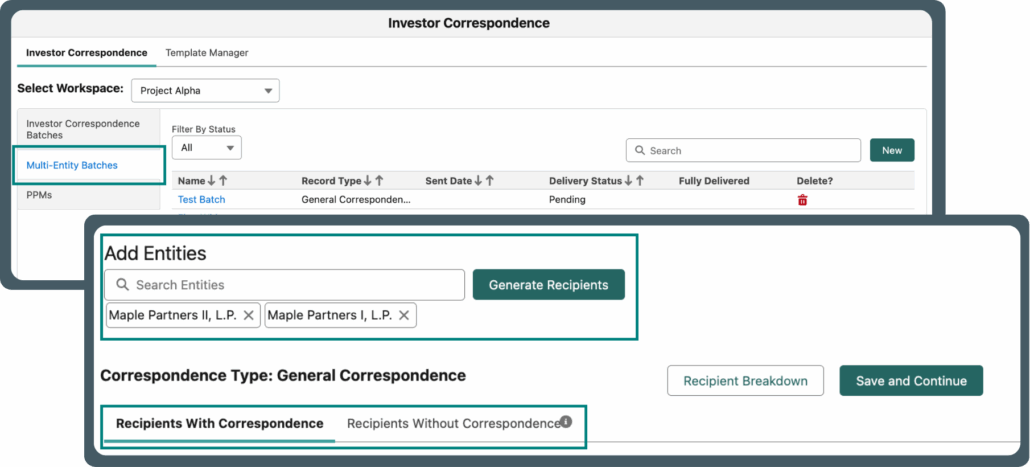
Task: Select Recipients With Correspondence tab
Action: tap(219, 423)
